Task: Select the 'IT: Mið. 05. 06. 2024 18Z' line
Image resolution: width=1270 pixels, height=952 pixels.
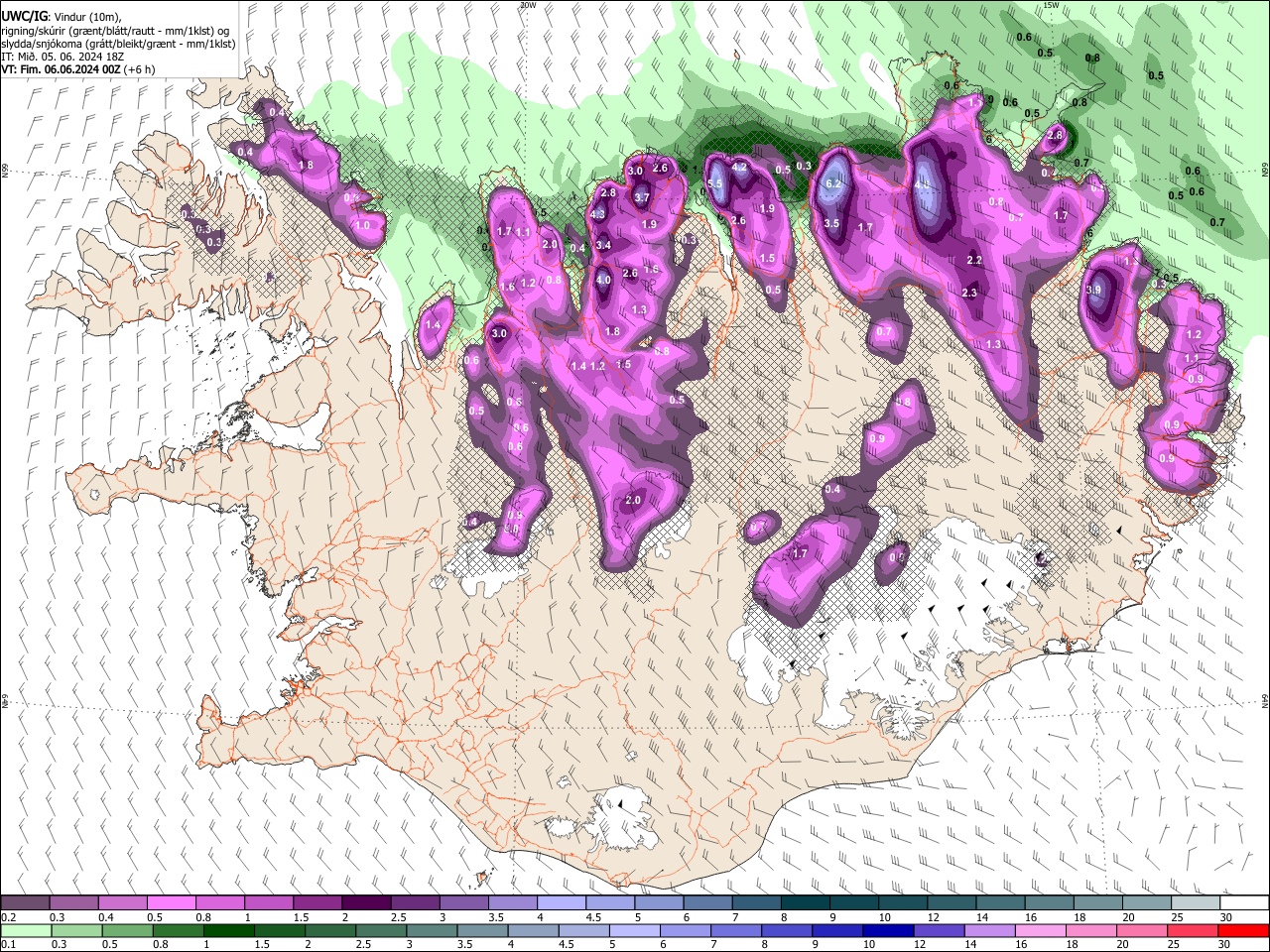Action: click(63, 57)
